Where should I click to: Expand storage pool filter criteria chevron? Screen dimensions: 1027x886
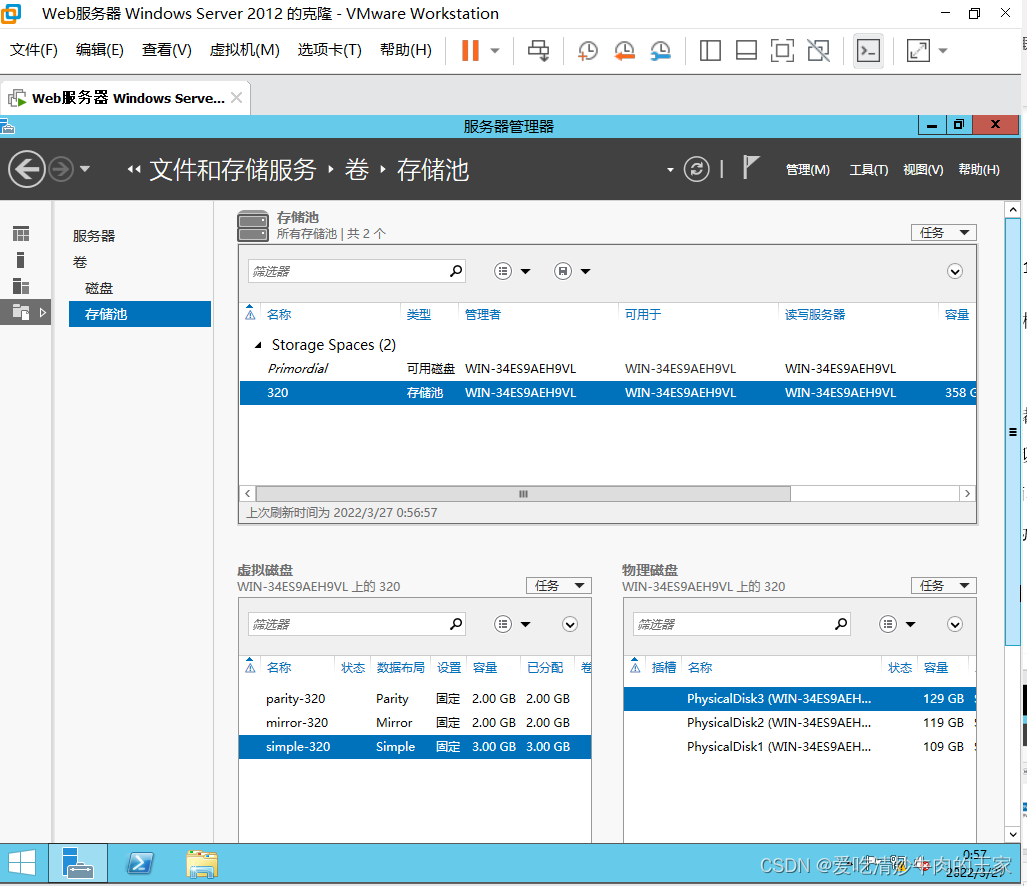pyautogui.click(x=954, y=271)
